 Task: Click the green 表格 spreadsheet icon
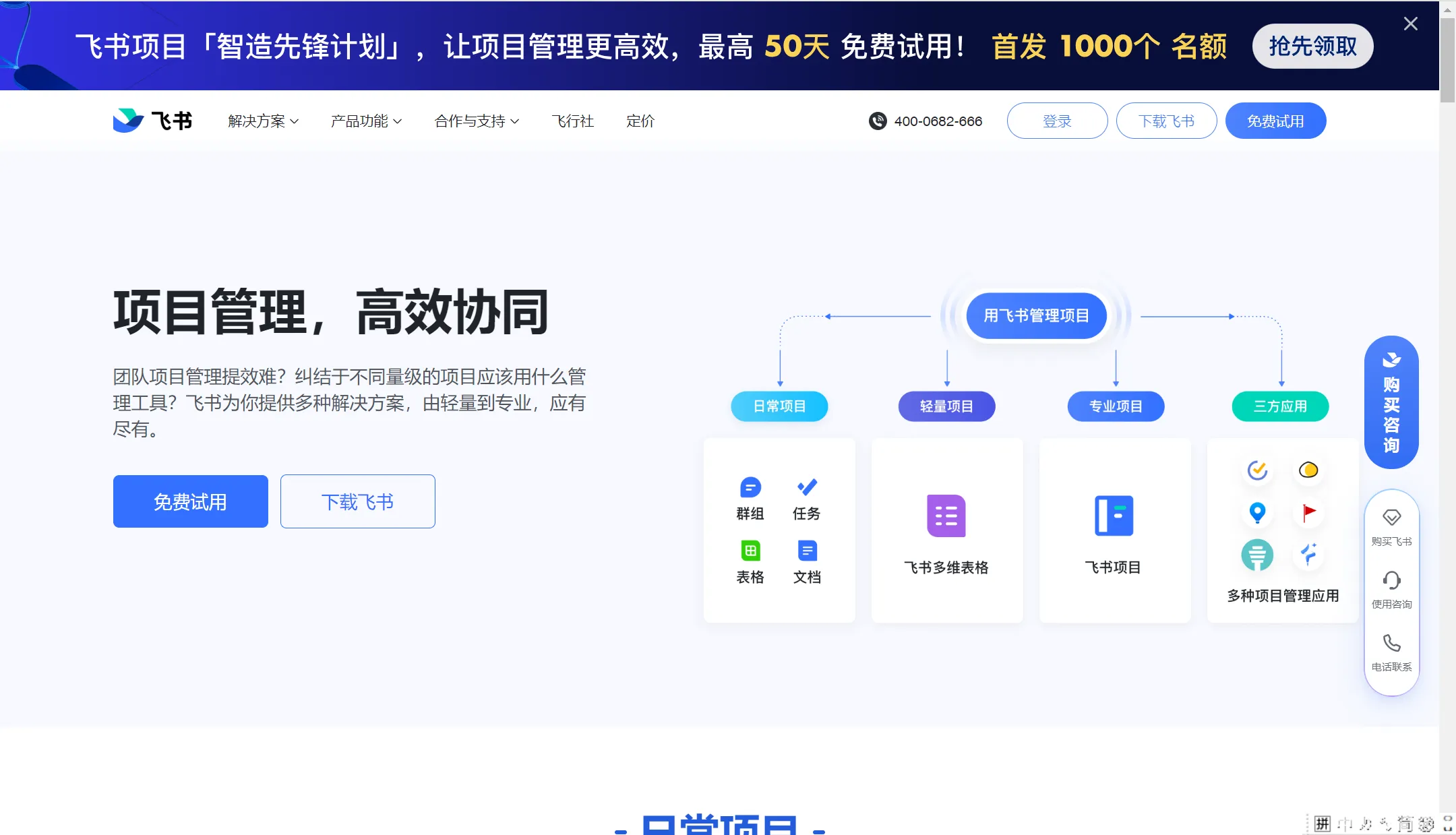(x=750, y=551)
